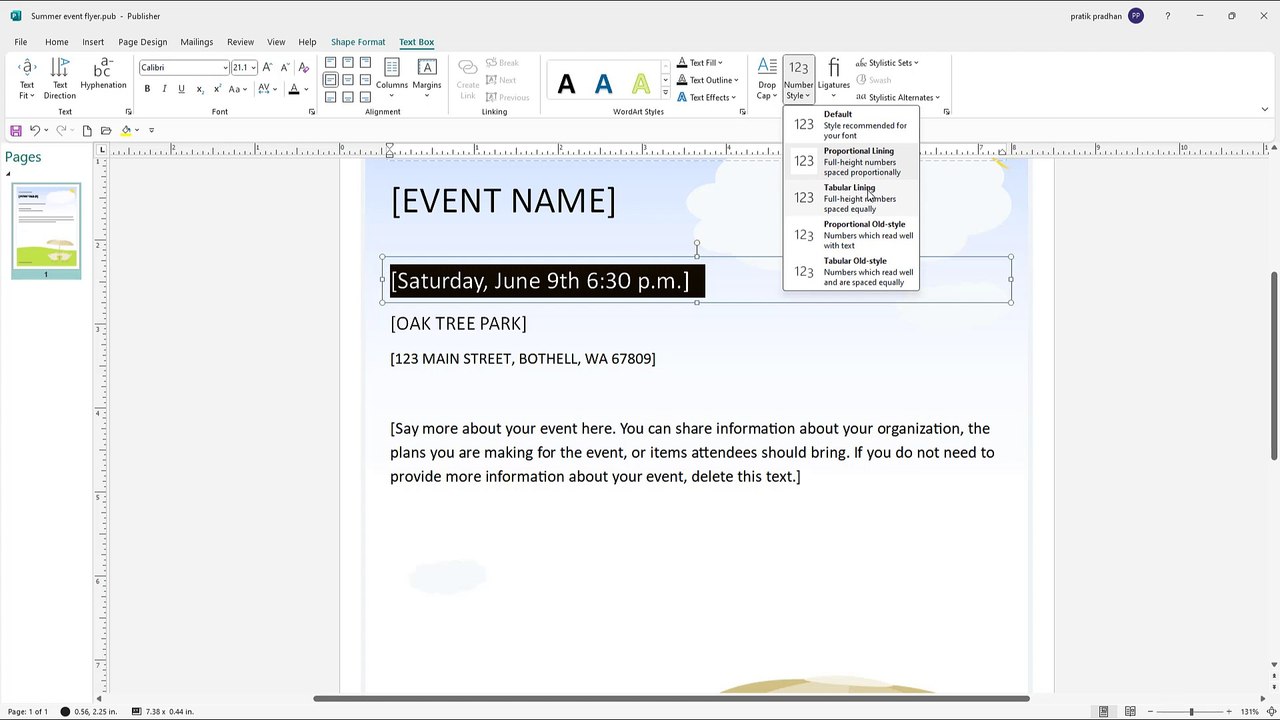Apply superscript formatting
Image resolution: width=1280 pixels, height=720 pixels.
point(217,89)
